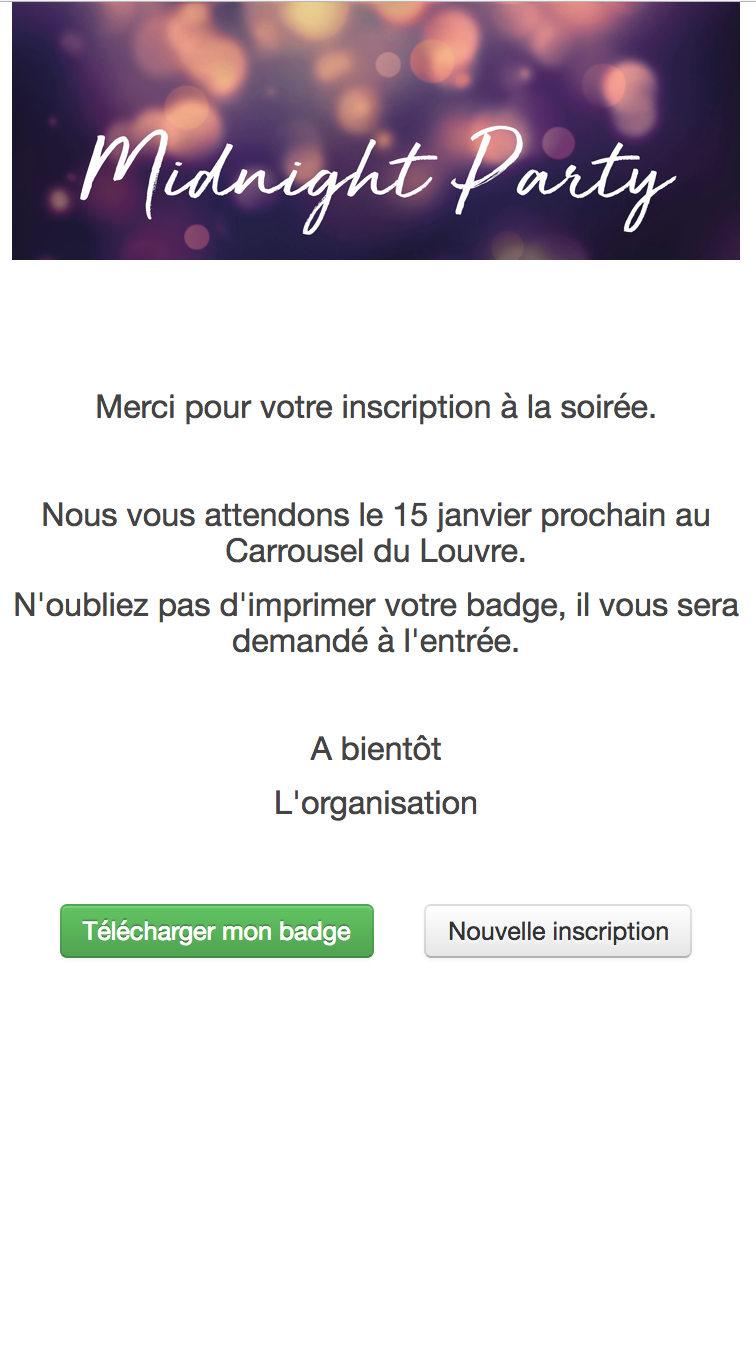Click the green Télécharger mon badge button
756x1368 pixels.
point(217,931)
